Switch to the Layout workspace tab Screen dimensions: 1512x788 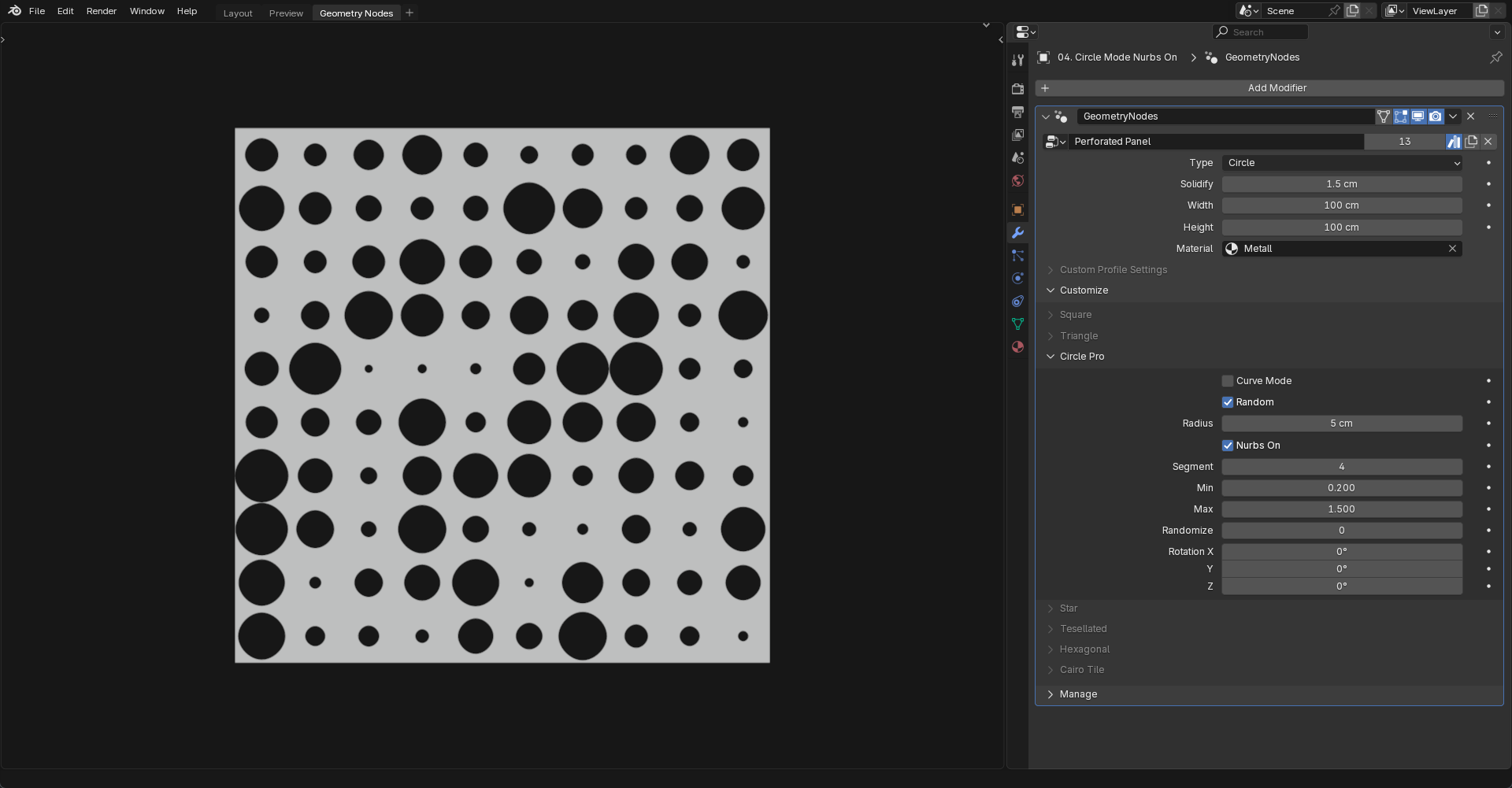[237, 13]
